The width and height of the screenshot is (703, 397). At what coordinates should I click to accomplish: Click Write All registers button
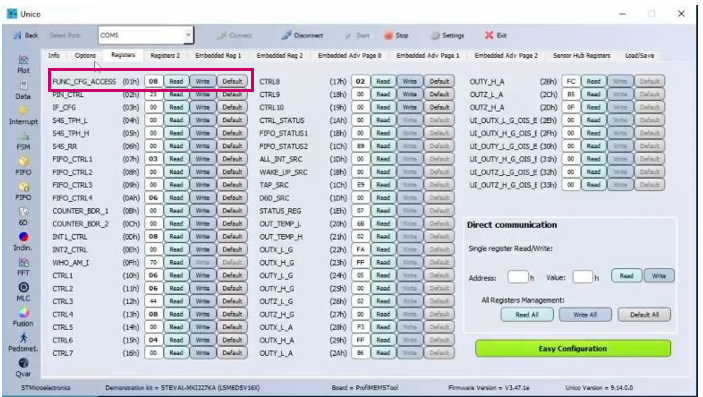[x=585, y=314]
